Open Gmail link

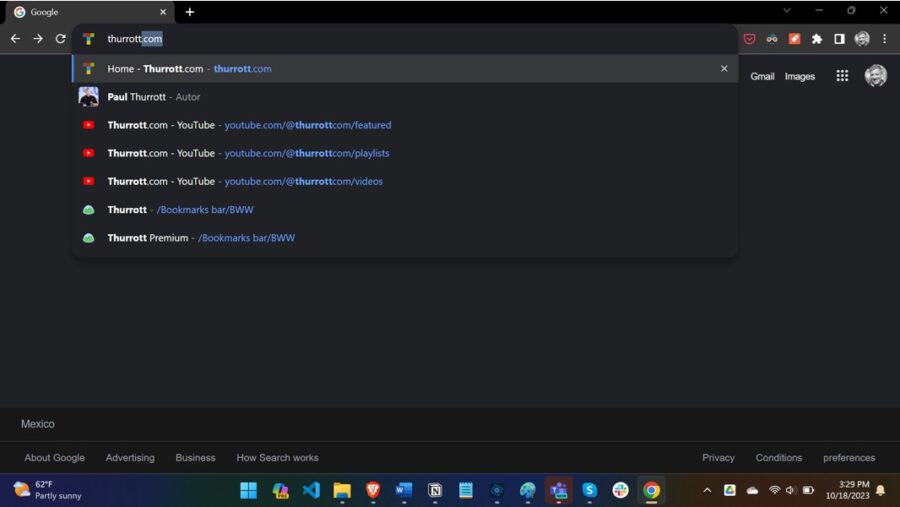[762, 76]
